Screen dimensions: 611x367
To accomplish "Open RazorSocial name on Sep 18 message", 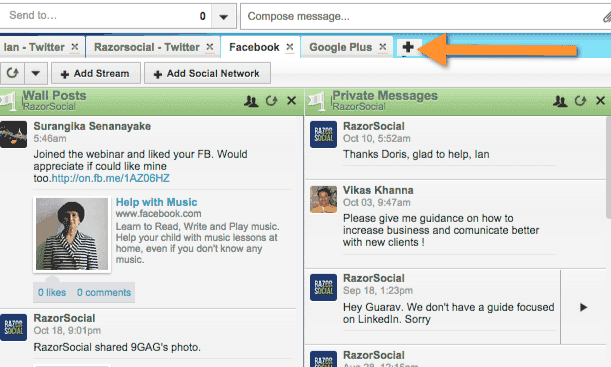I will point(374,278).
